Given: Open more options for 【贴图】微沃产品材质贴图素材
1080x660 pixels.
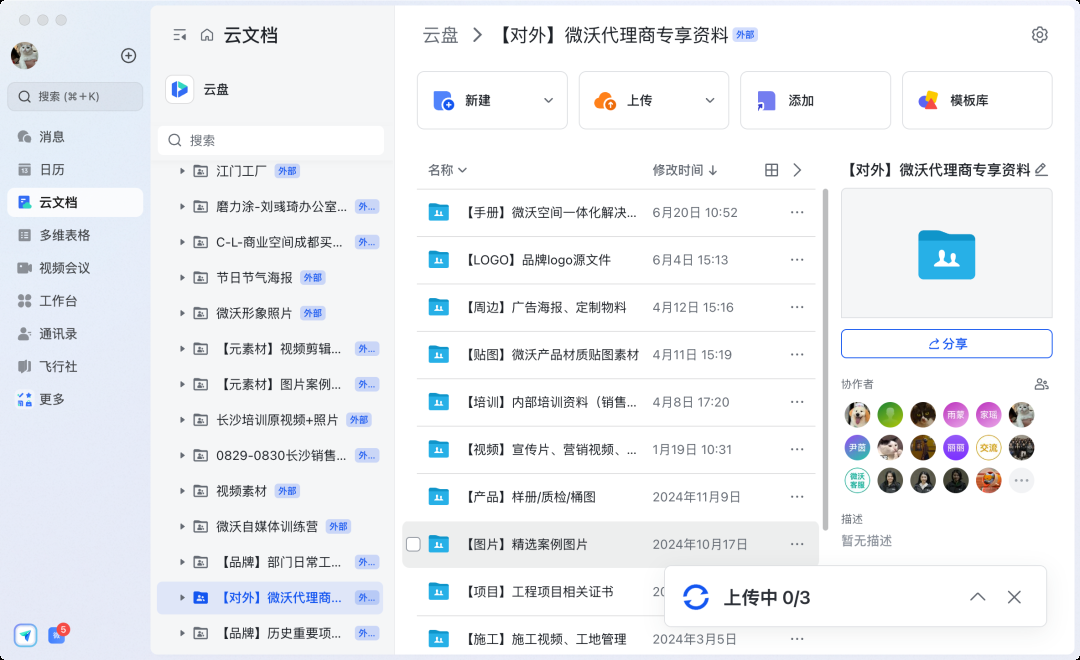Looking at the screenshot, I should click(x=797, y=355).
